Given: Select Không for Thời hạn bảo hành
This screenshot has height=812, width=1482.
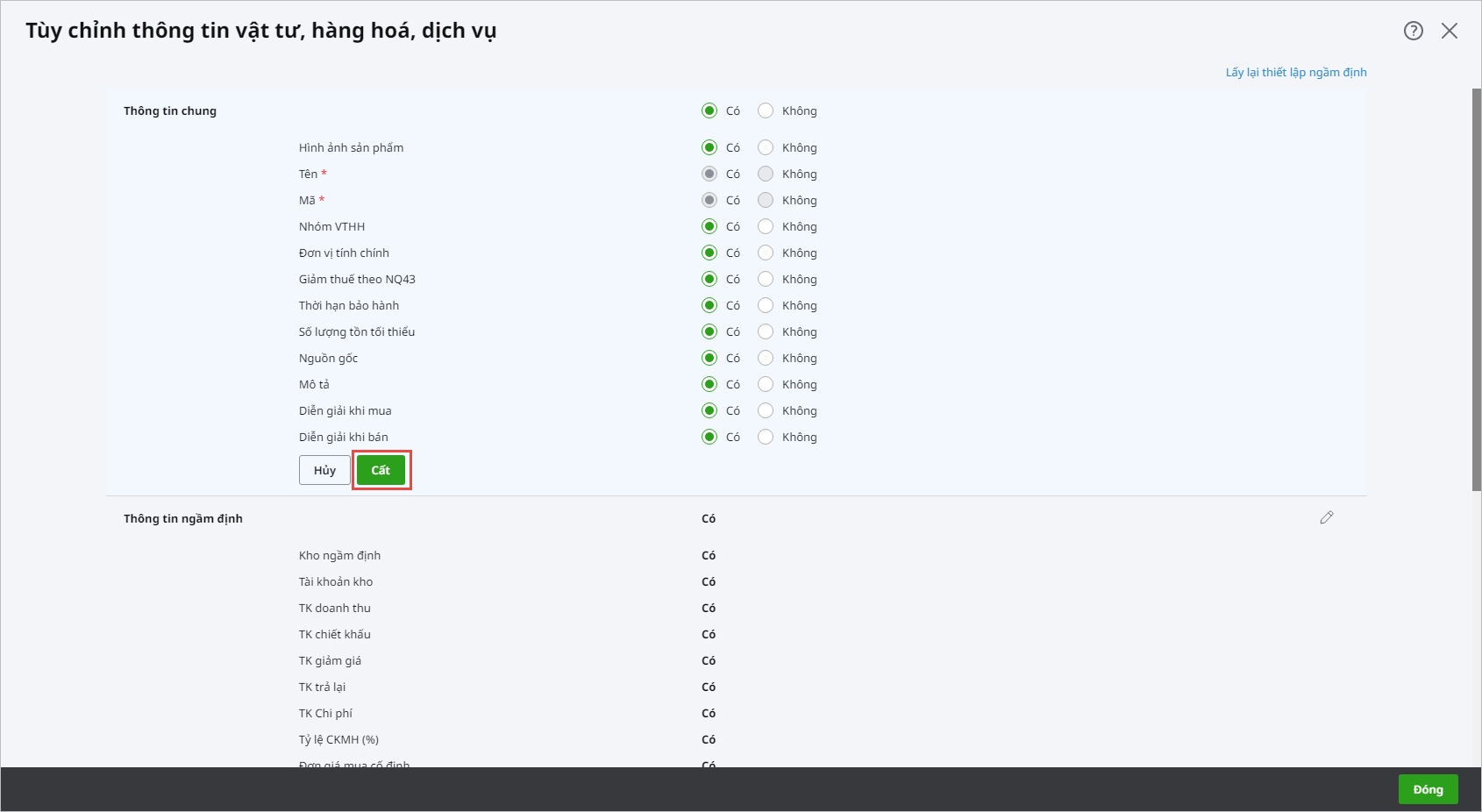Looking at the screenshot, I should pyautogui.click(x=766, y=305).
